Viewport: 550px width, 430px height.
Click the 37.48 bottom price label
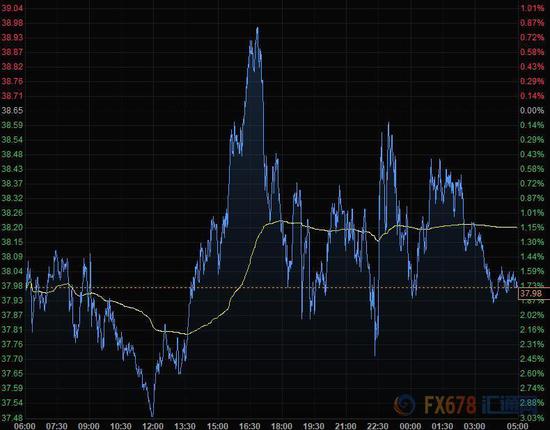[x=12, y=417]
